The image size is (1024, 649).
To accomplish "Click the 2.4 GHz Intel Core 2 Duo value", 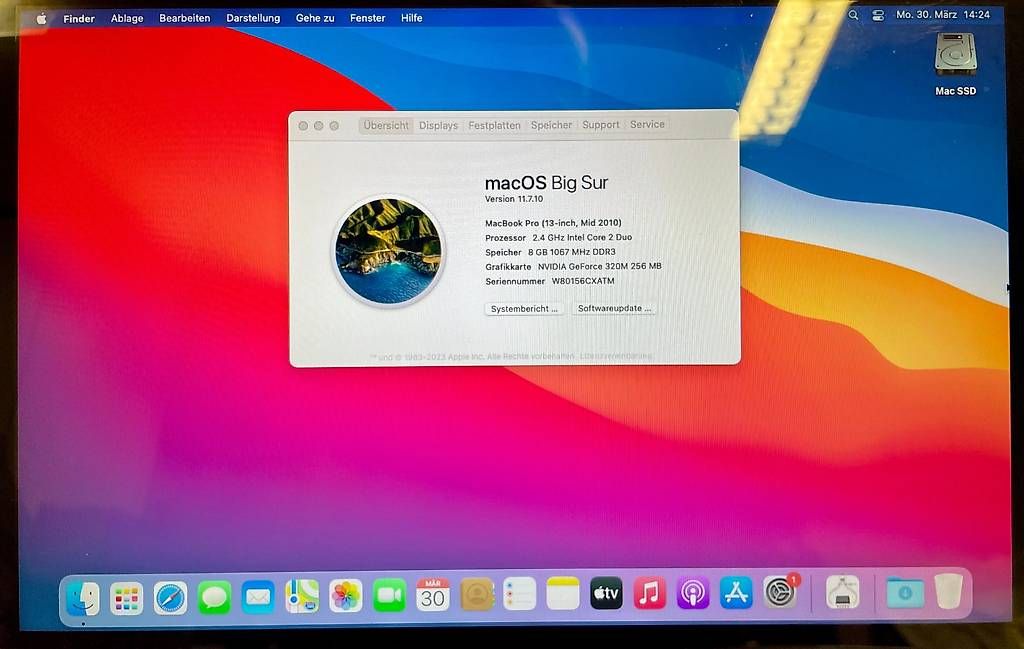I will point(582,238).
